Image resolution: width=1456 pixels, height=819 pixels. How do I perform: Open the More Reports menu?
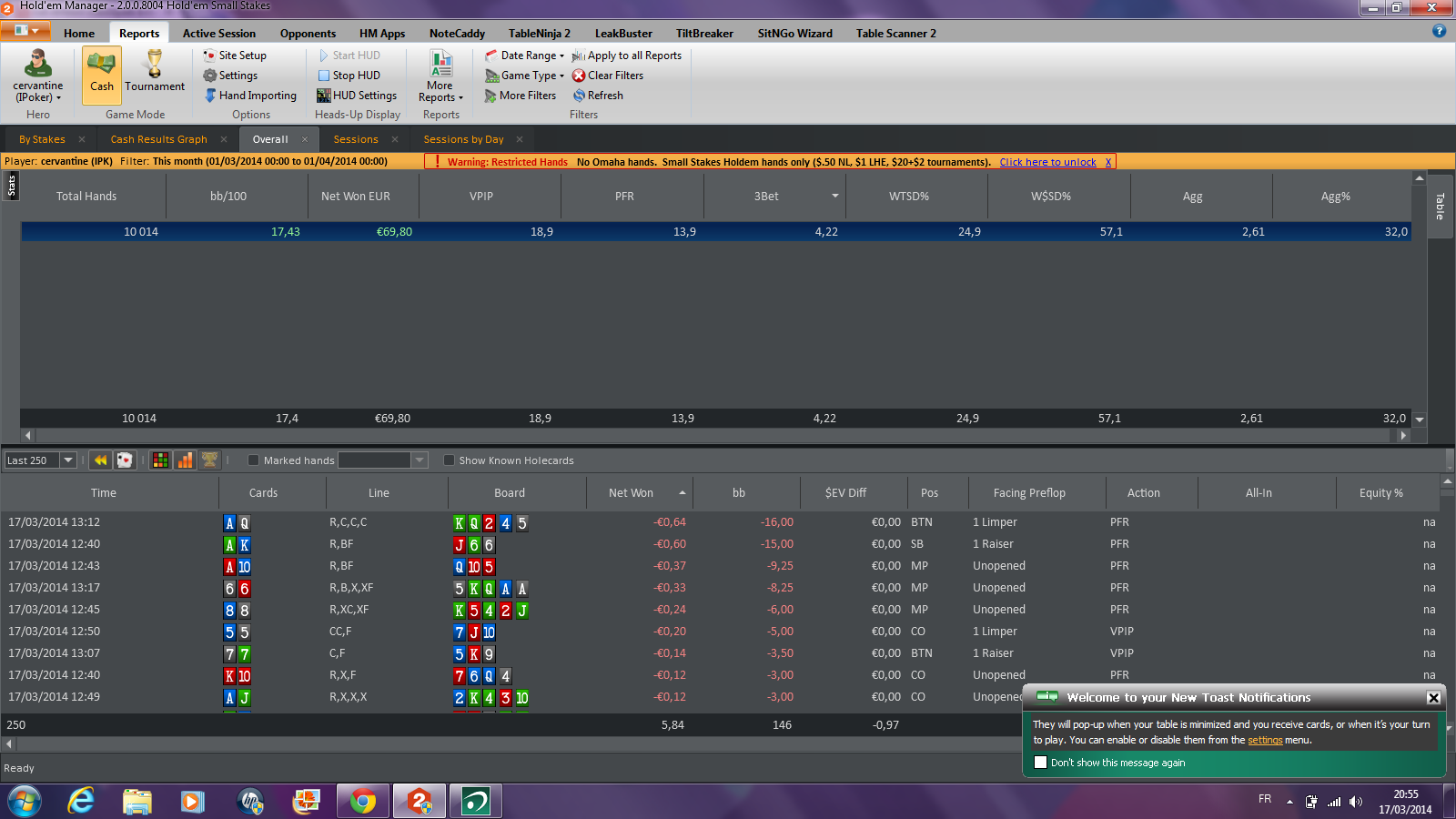coord(440,76)
